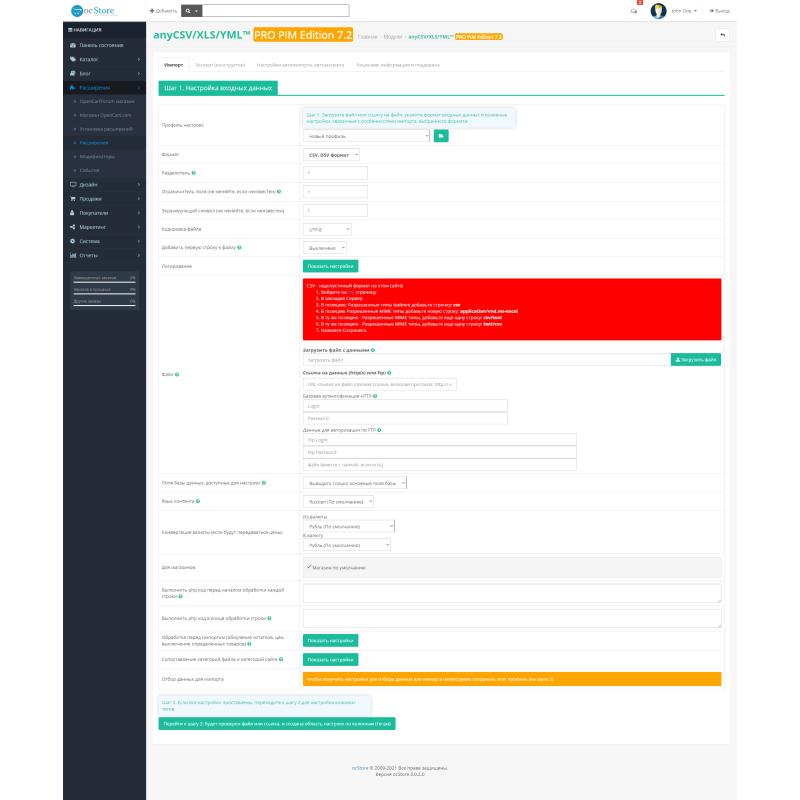
Task: Click the back arrow icon at top right
Action: [x=722, y=35]
